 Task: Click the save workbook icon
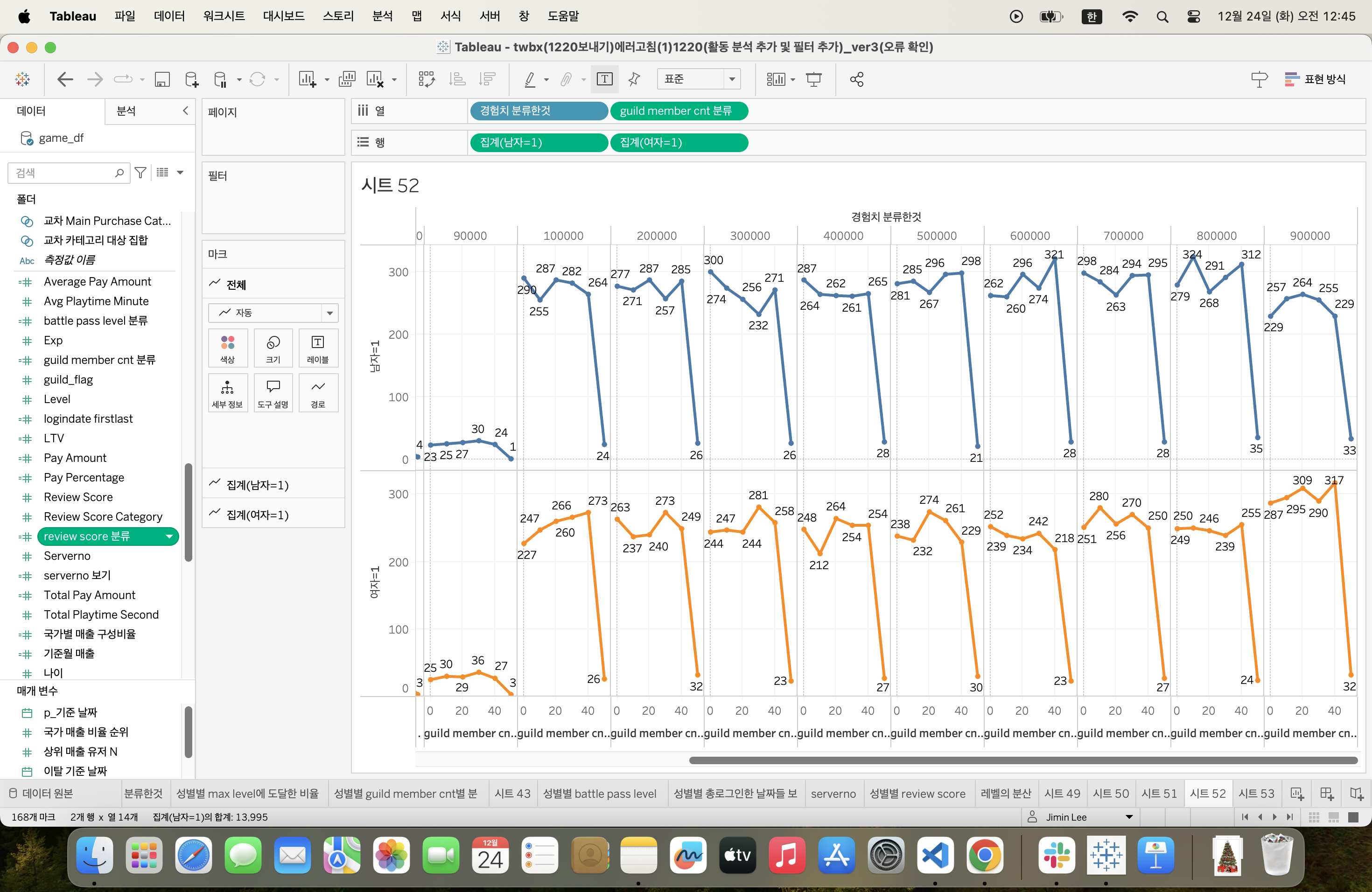pyautogui.click(x=162, y=79)
